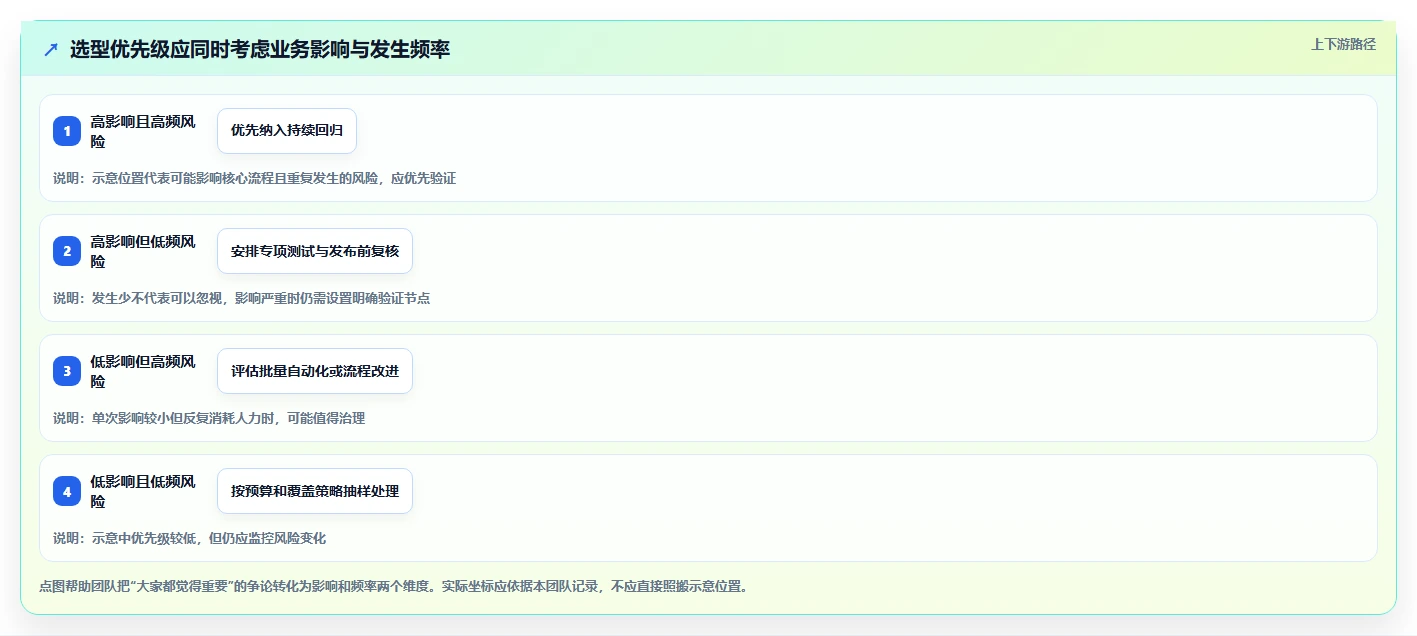Click the heading 选型优先级应同时考虑业务影响与发生频率
This screenshot has width=1417, height=636.
click(x=260, y=49)
